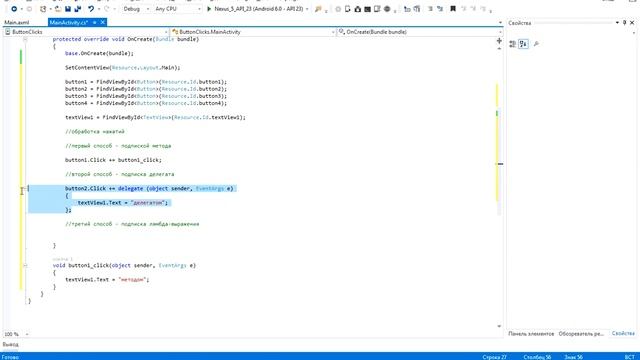The height and width of the screenshot is (360, 640).
Task: Open the Обозреватель ре... tab
Action: click(x=581, y=333)
